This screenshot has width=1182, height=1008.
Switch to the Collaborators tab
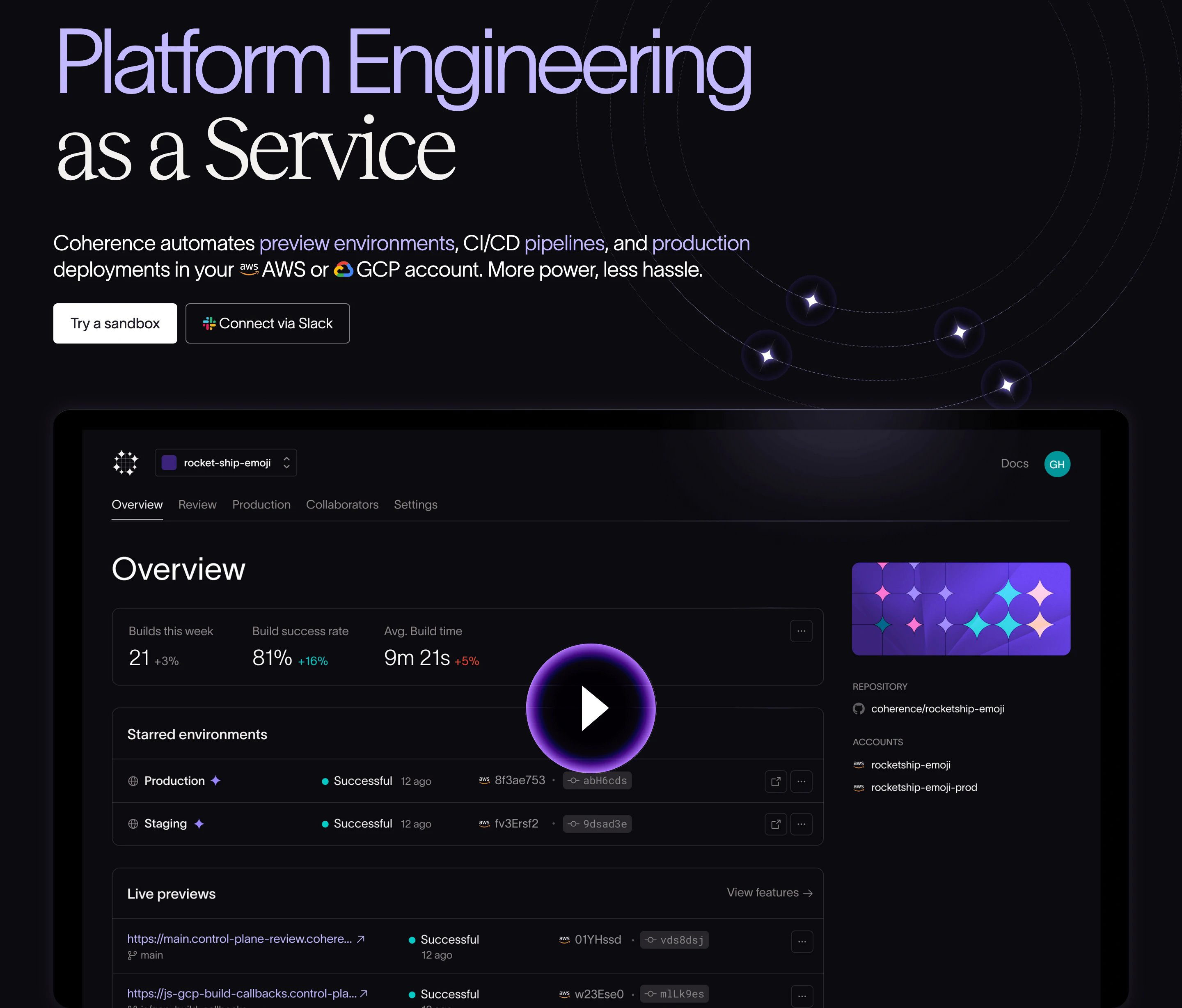(342, 505)
